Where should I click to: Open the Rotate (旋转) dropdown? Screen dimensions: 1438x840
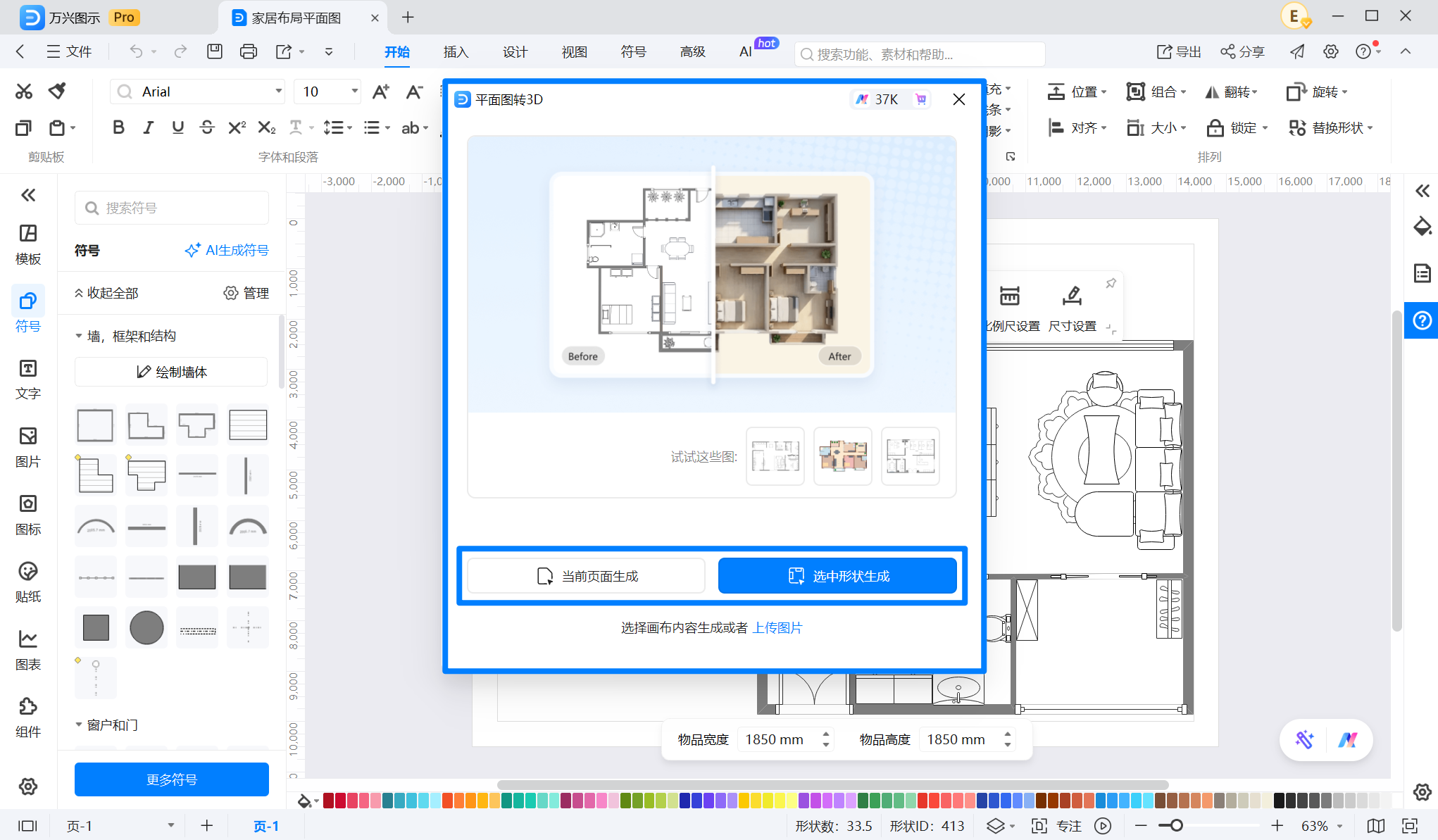(x=1317, y=92)
